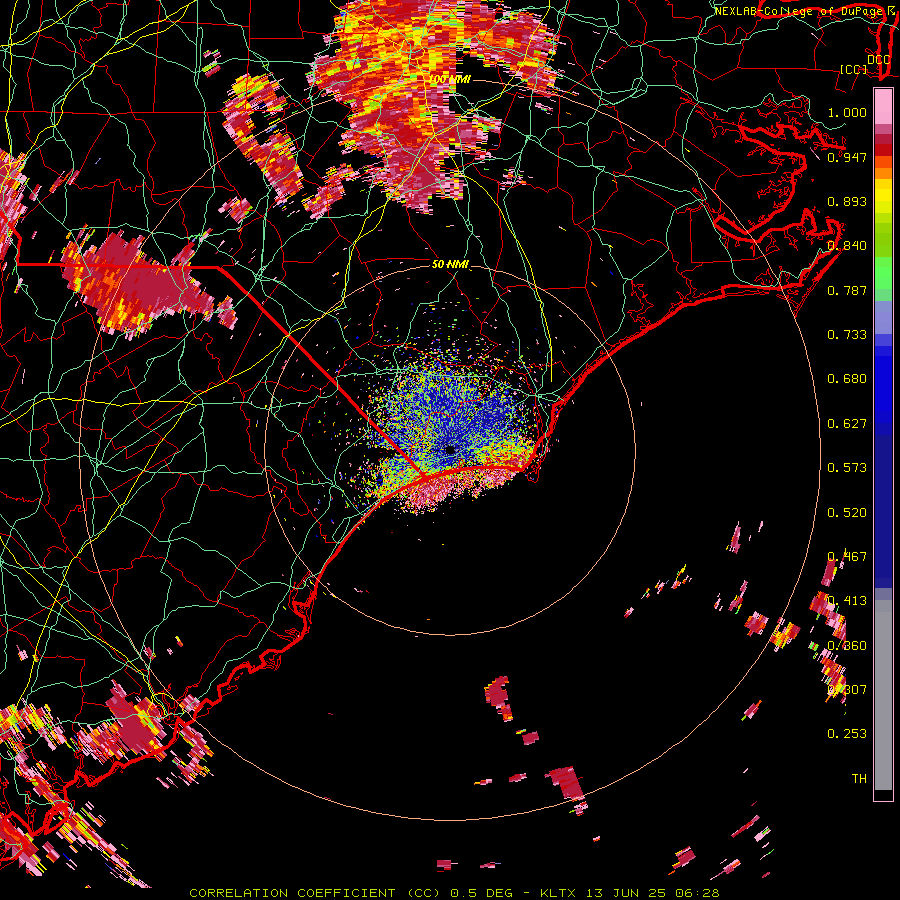Select the 0.520 scale value
This screenshot has height=900, width=900.
tap(847, 513)
